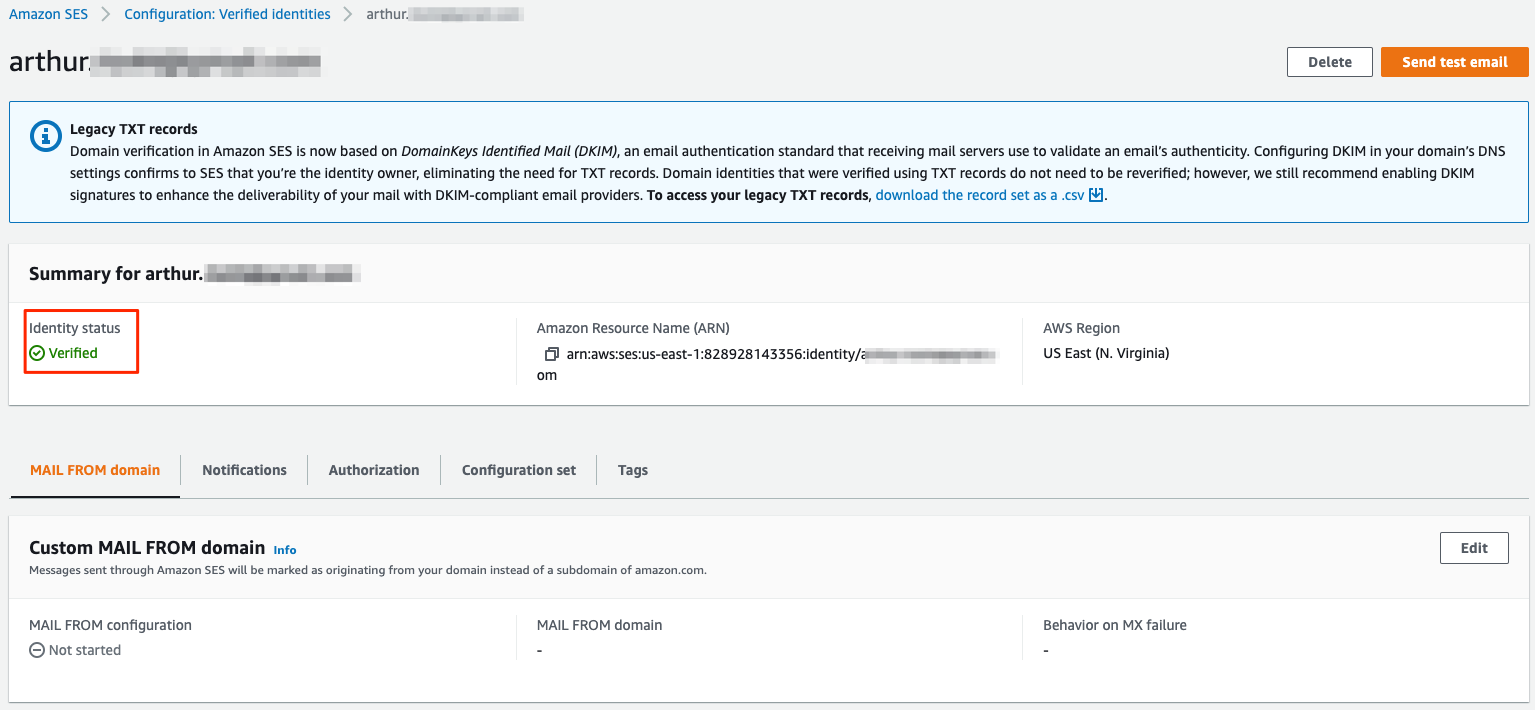The height and width of the screenshot is (710, 1535).
Task: Click the US East (N. Virginia) region value
Action: coord(1106,353)
